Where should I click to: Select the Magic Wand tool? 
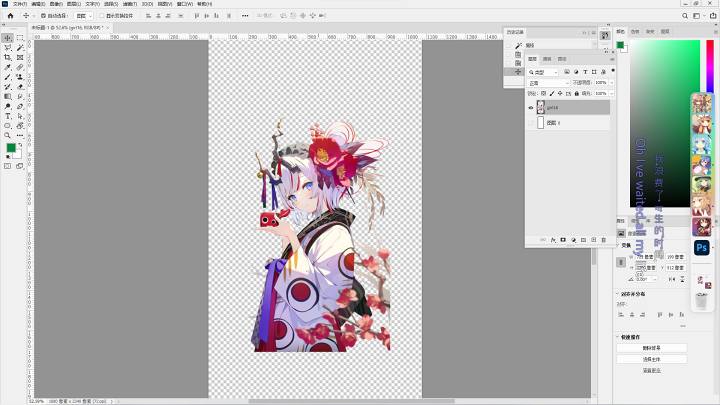(x=20, y=48)
